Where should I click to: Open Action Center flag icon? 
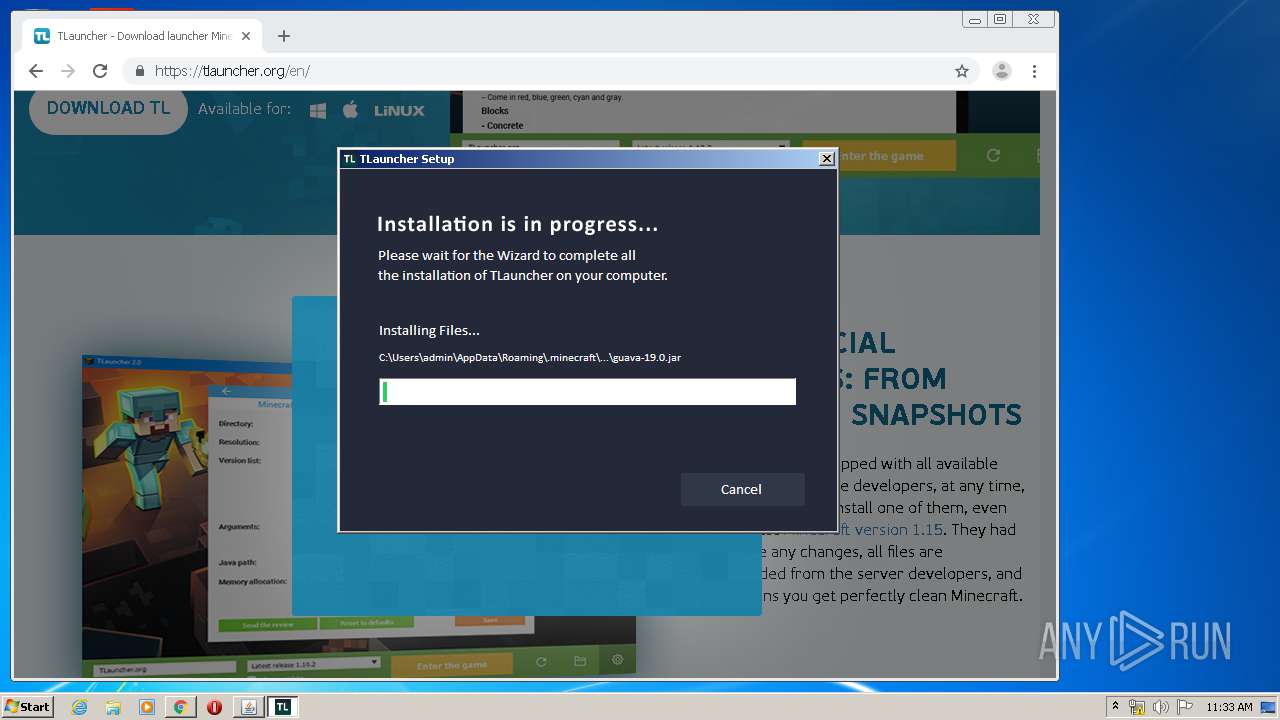click(x=1184, y=707)
